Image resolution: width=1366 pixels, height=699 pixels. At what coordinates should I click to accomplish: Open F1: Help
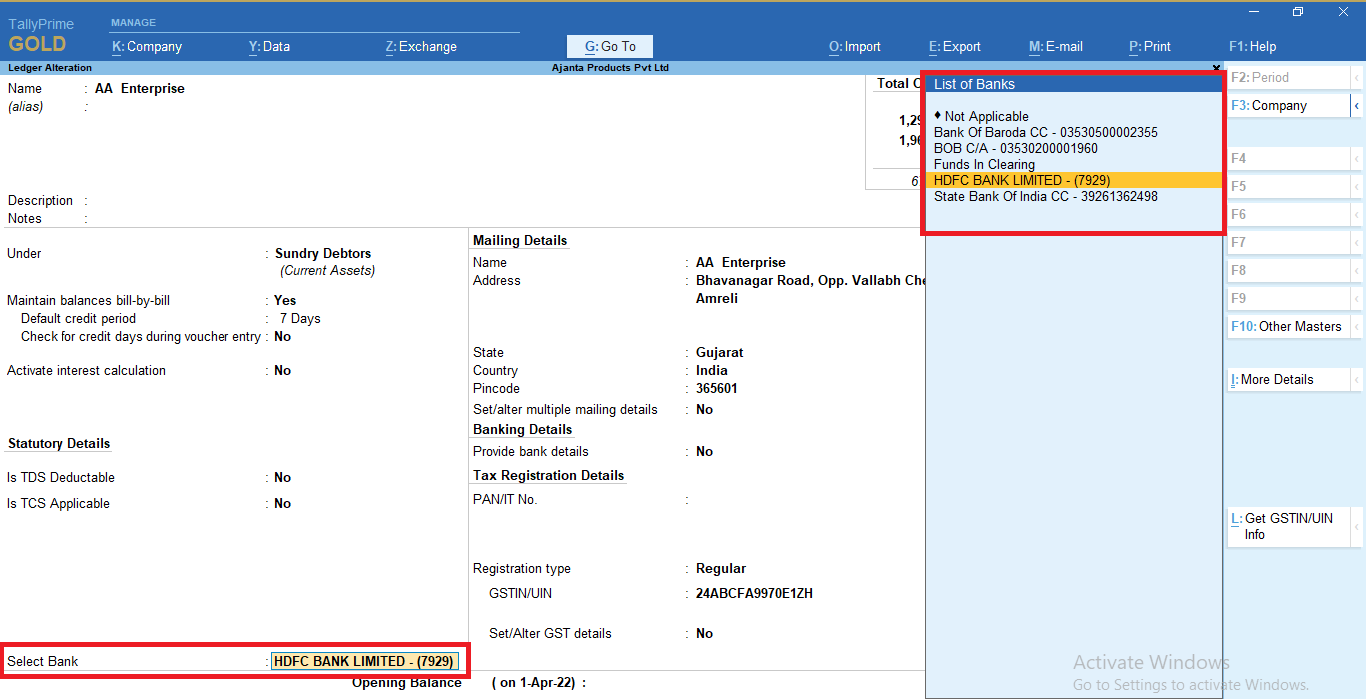coord(1252,46)
